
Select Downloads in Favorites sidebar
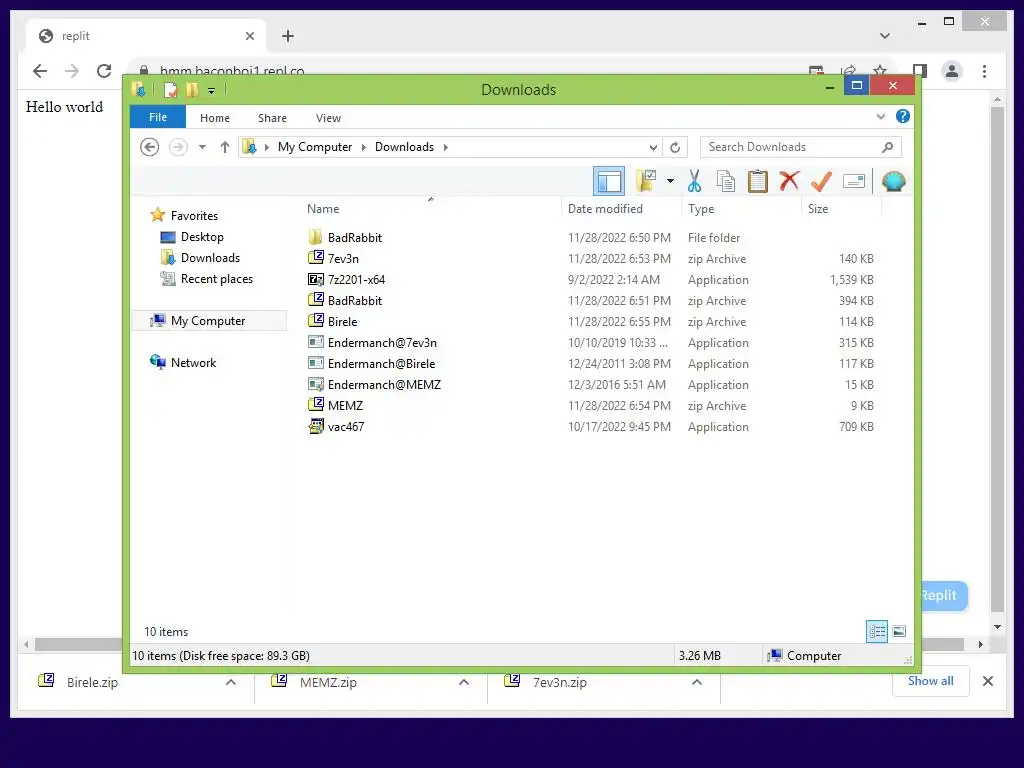point(200,257)
